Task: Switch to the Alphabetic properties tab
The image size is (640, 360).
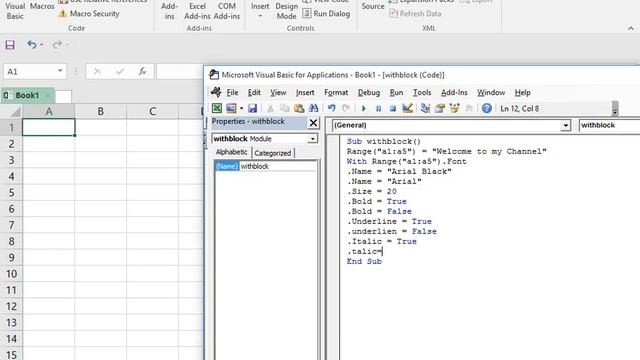Action: tap(231, 152)
